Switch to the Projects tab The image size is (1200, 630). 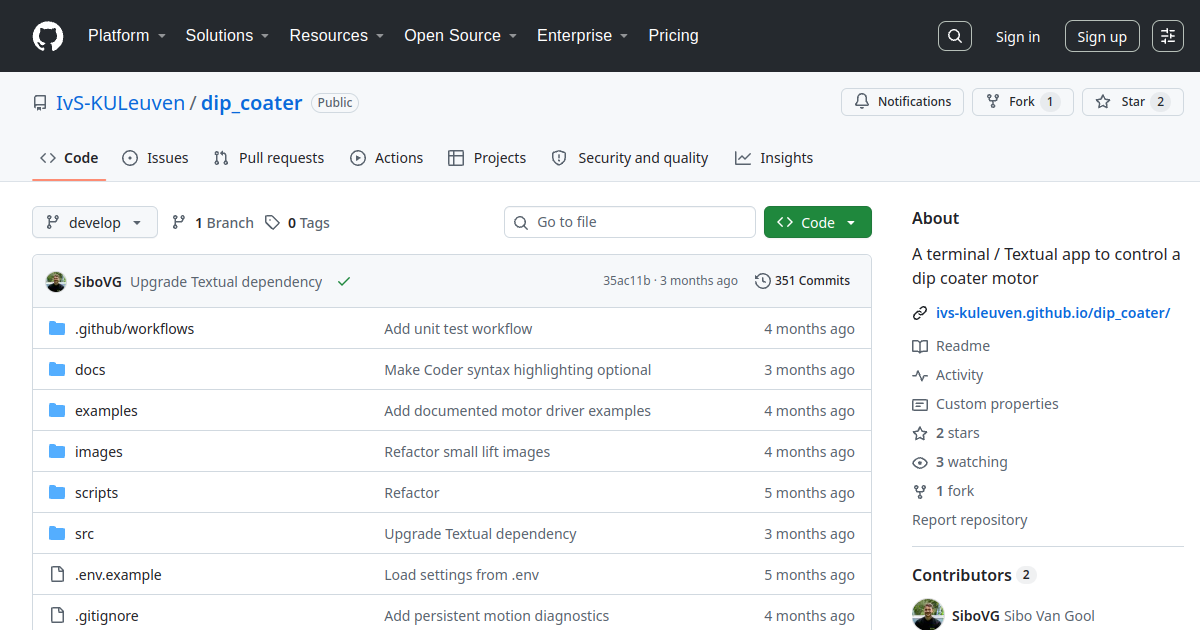pos(487,158)
